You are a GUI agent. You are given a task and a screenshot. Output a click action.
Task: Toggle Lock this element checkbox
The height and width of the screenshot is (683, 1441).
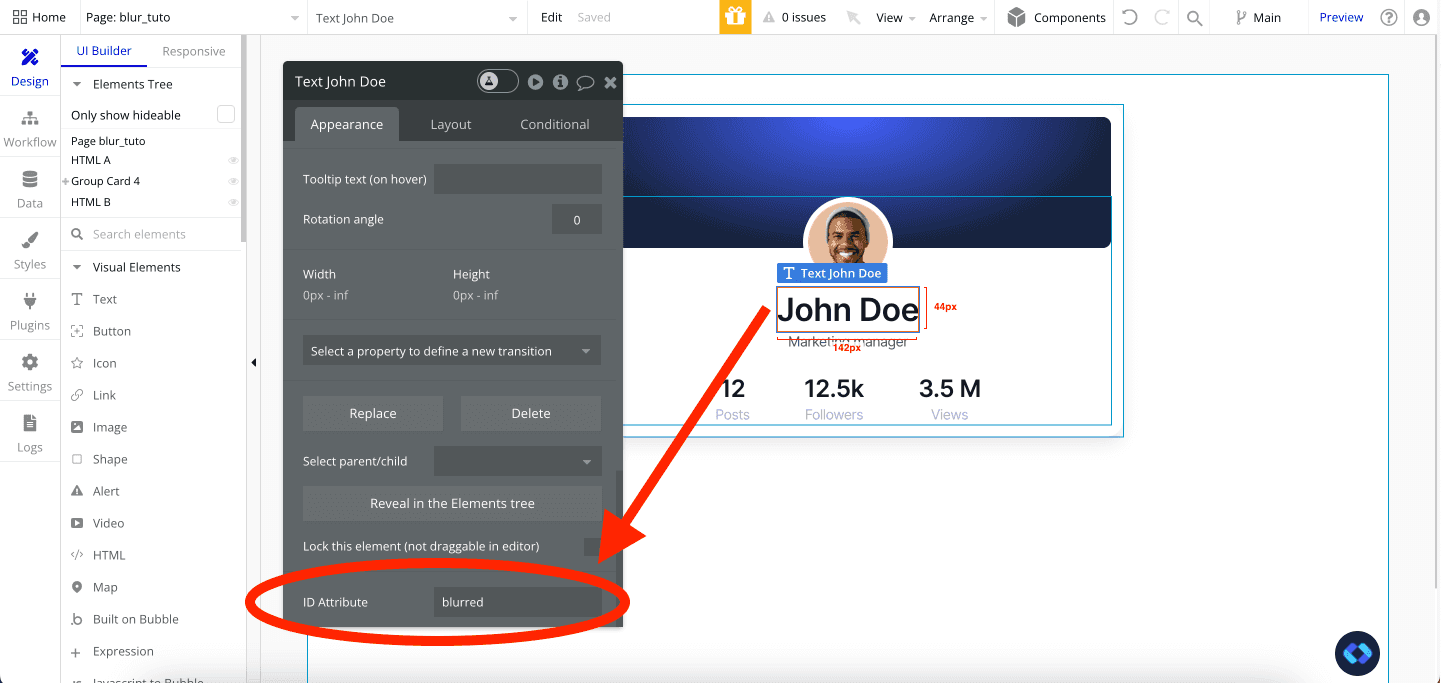pos(593,546)
